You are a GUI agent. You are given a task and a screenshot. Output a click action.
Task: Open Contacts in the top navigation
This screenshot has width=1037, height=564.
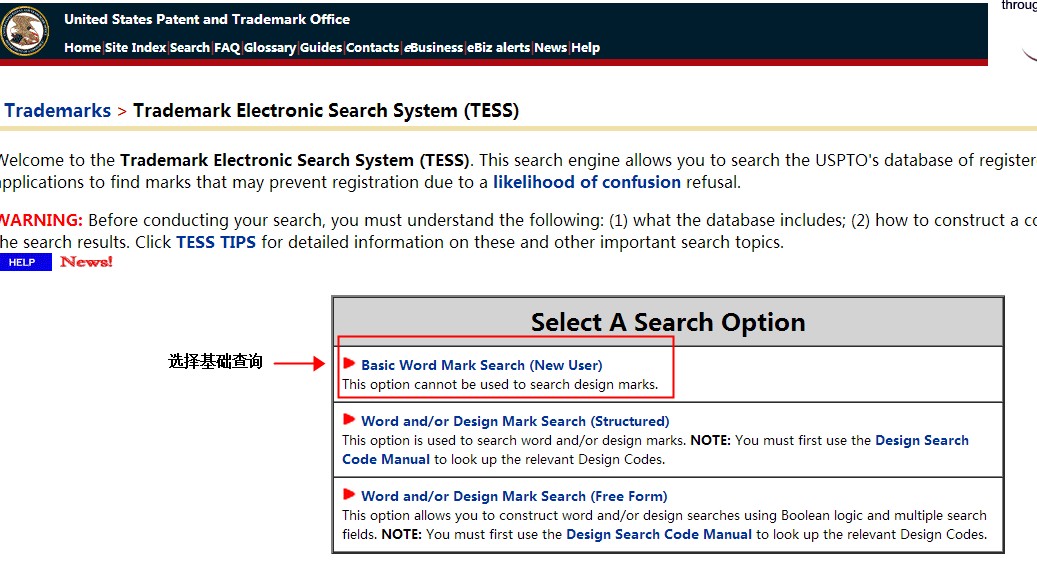click(372, 48)
